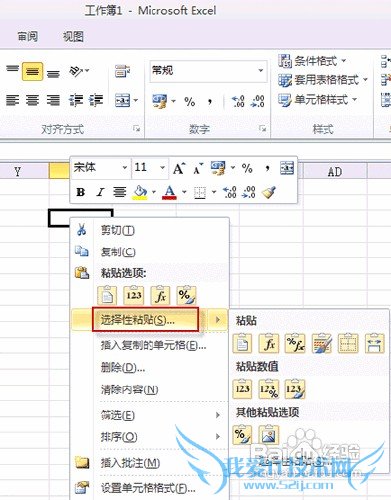Open 设置单元格格式(F)... dialog
The image size is (391, 500).
[149, 488]
